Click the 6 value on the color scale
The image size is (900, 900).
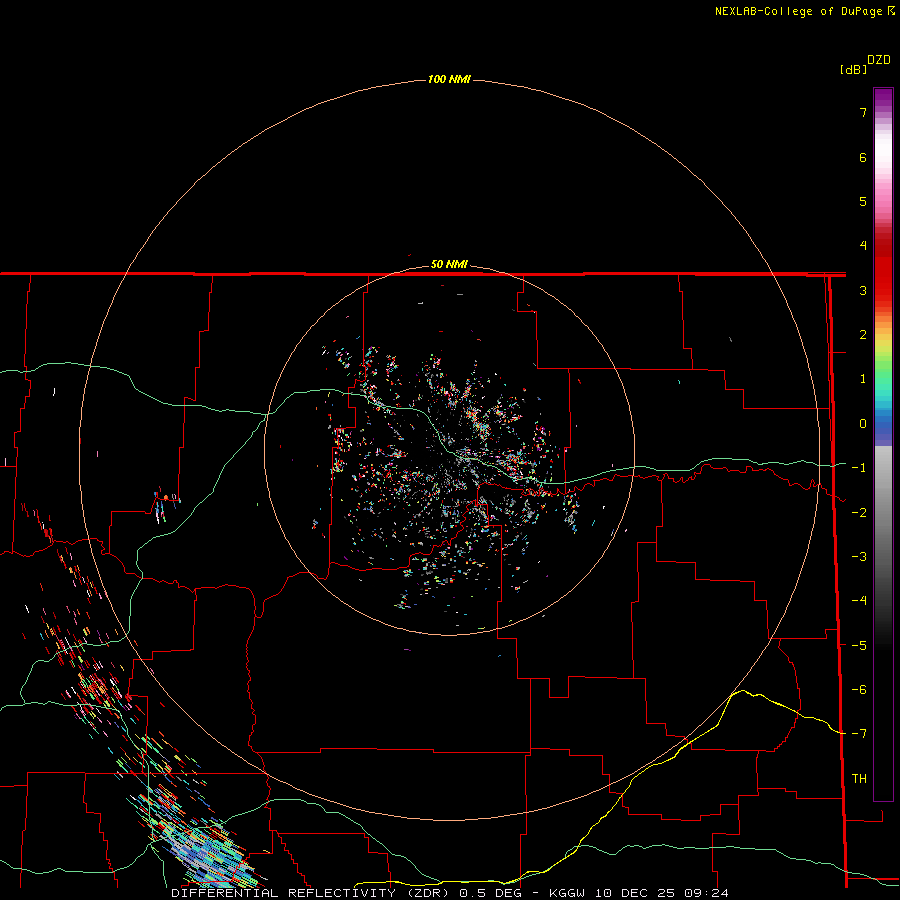(x=863, y=158)
